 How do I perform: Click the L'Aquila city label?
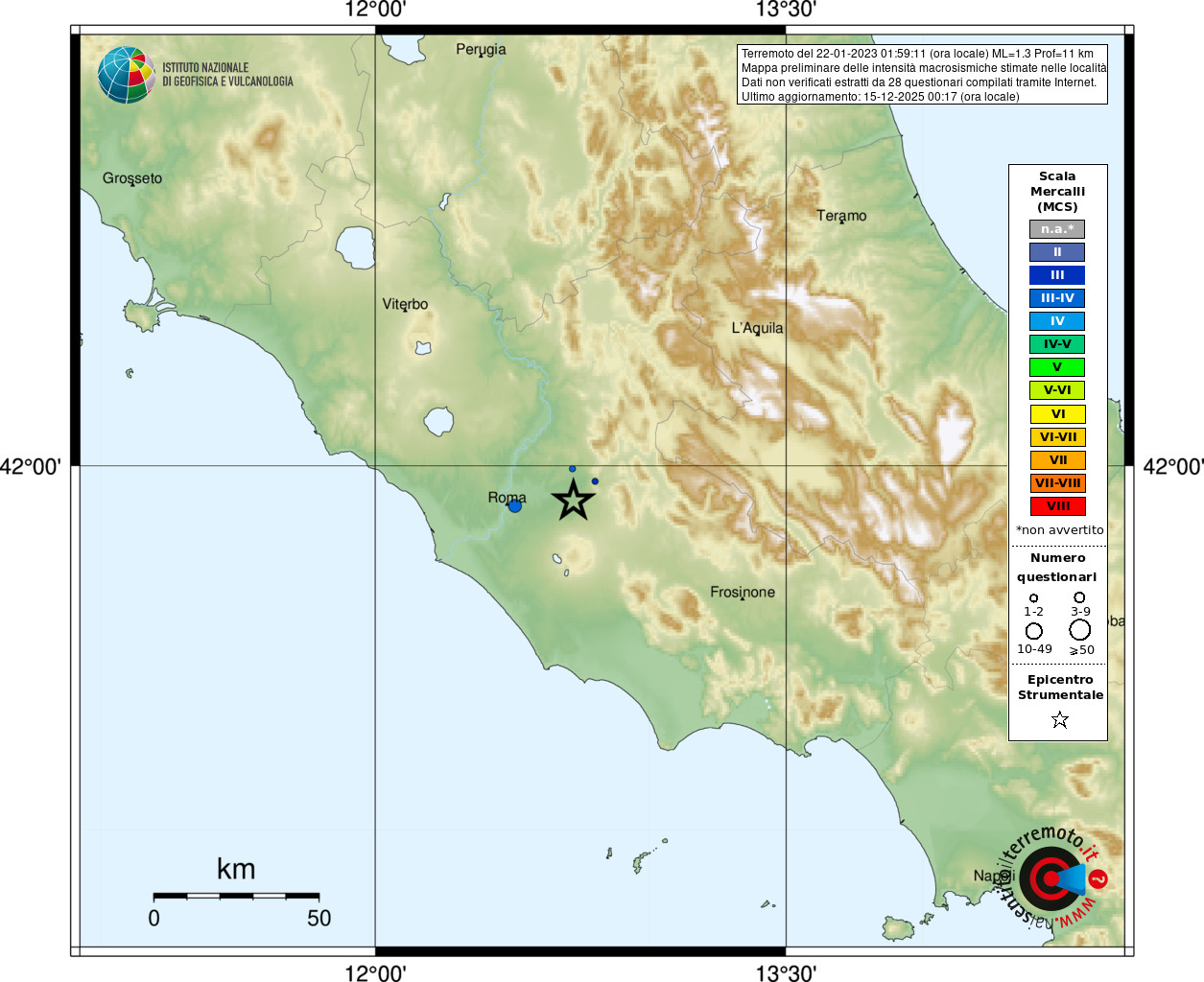click(757, 328)
